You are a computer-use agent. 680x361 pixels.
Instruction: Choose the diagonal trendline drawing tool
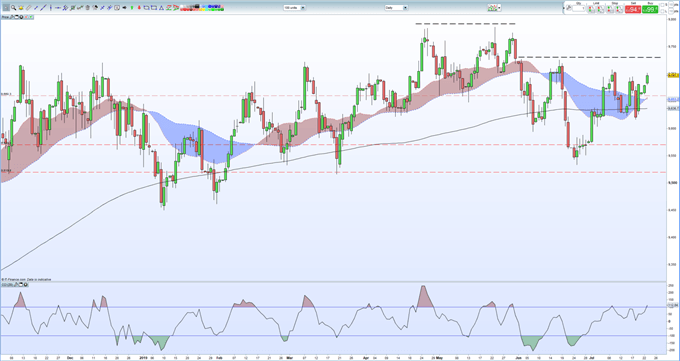point(43,7)
